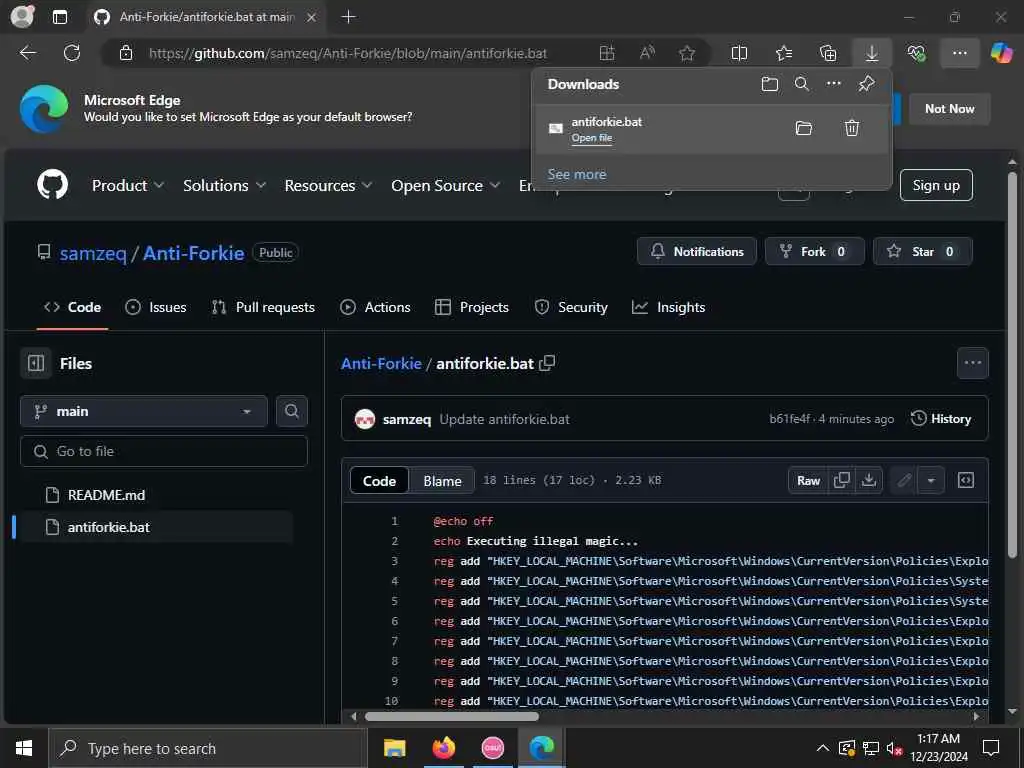1024x768 pixels.
Task: Open split screen view icon
Action: pyautogui.click(x=739, y=53)
